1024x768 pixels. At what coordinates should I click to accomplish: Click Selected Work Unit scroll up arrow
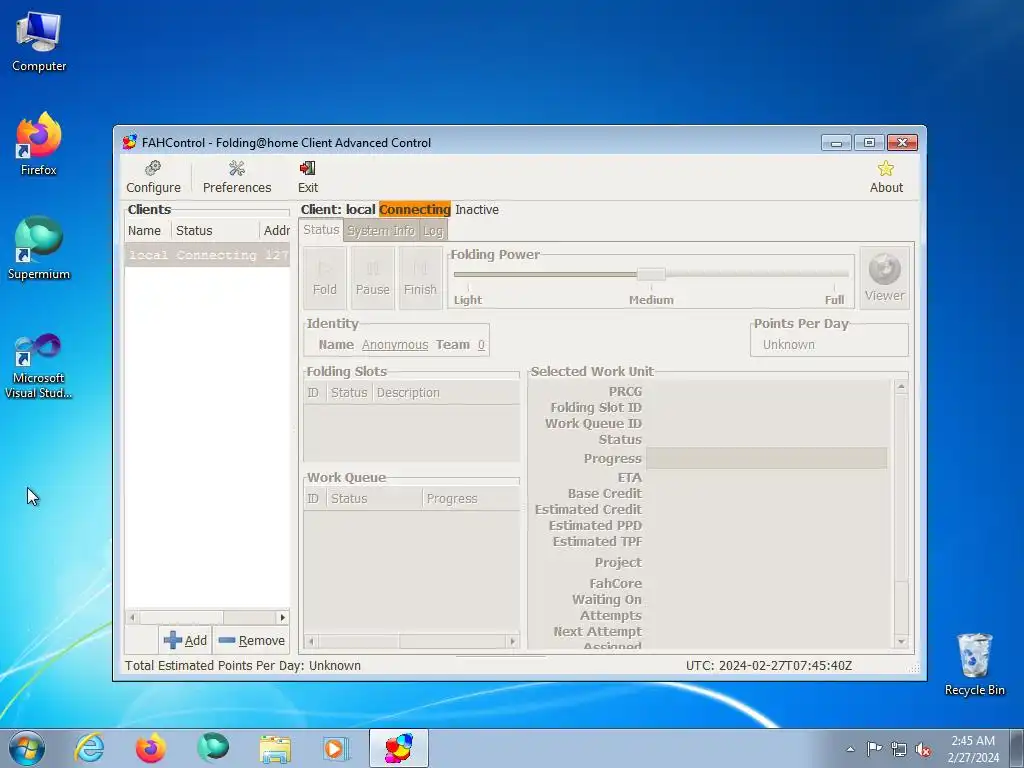pos(901,387)
